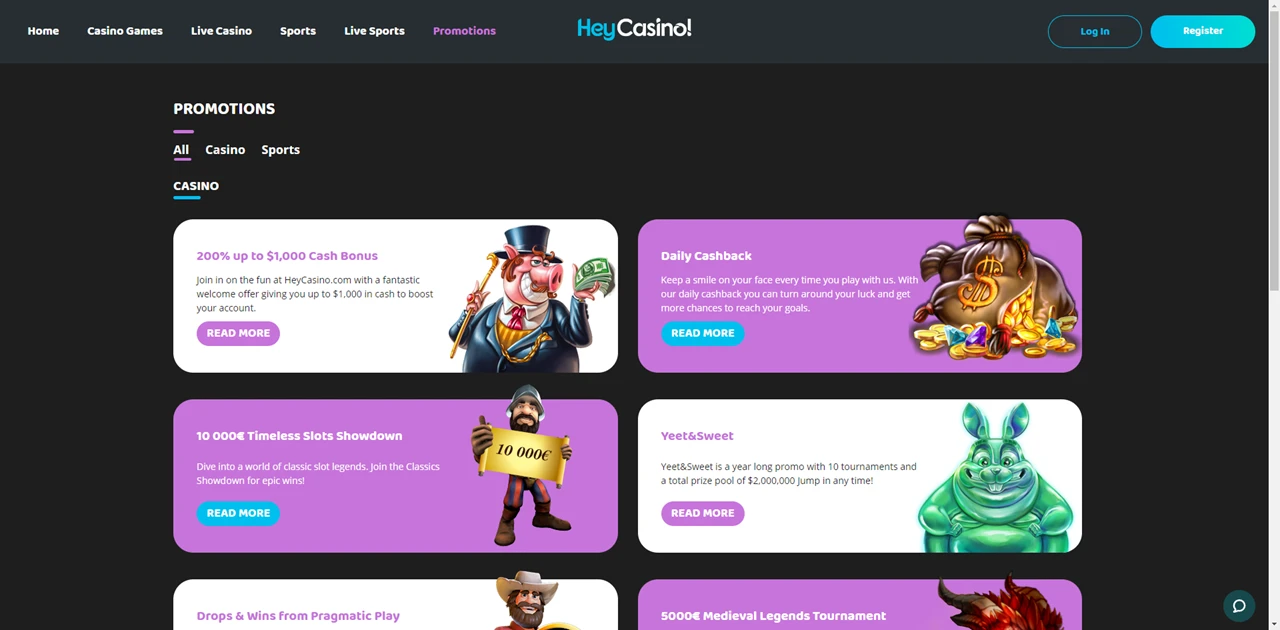Open the Drops & Wins from Pragmatic Play title
Screen dimensions: 1280x630
coord(298,616)
